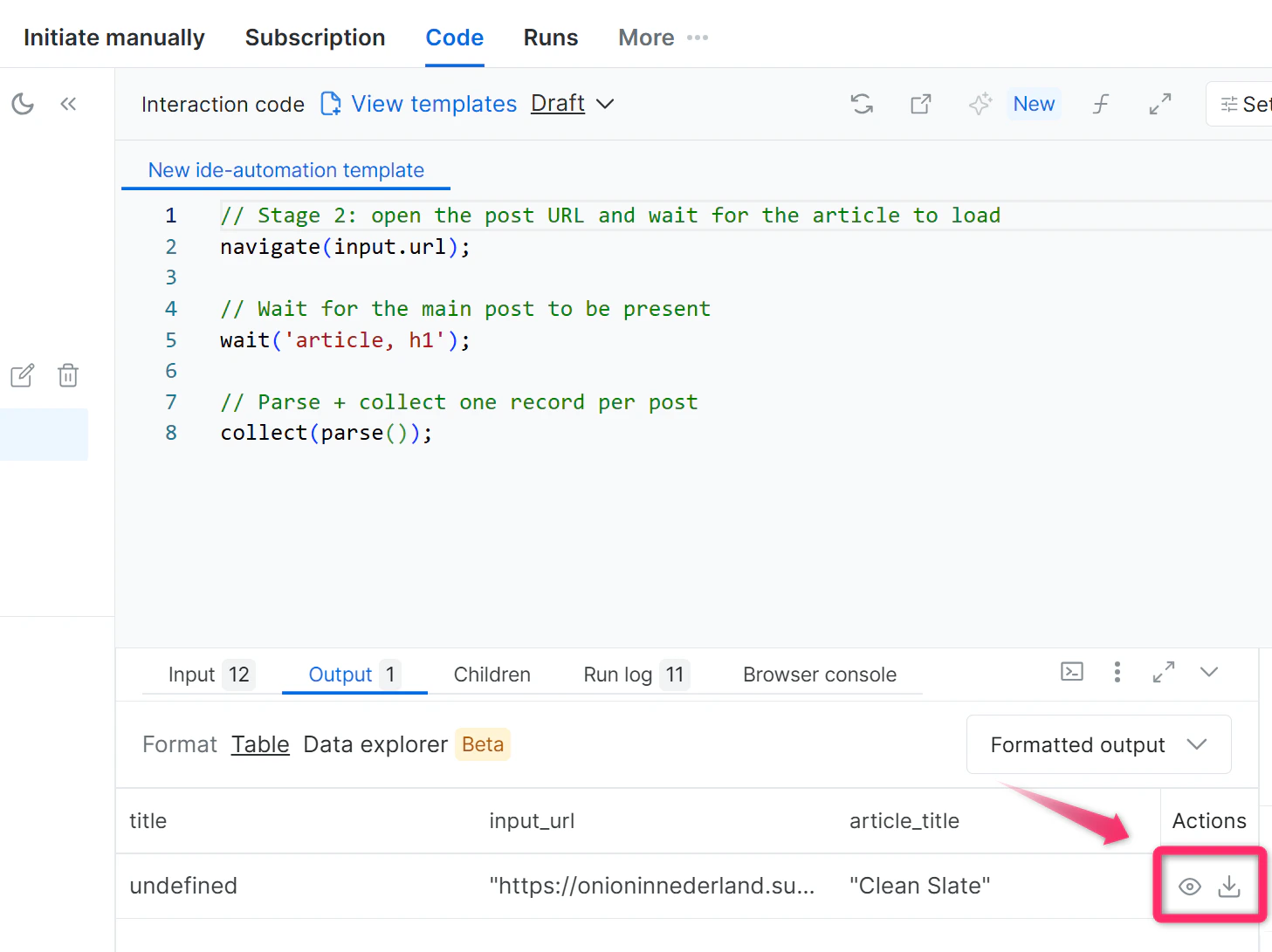Place cursor on navigate(input.url) line
This screenshot has height=952, width=1272.
tap(345, 247)
